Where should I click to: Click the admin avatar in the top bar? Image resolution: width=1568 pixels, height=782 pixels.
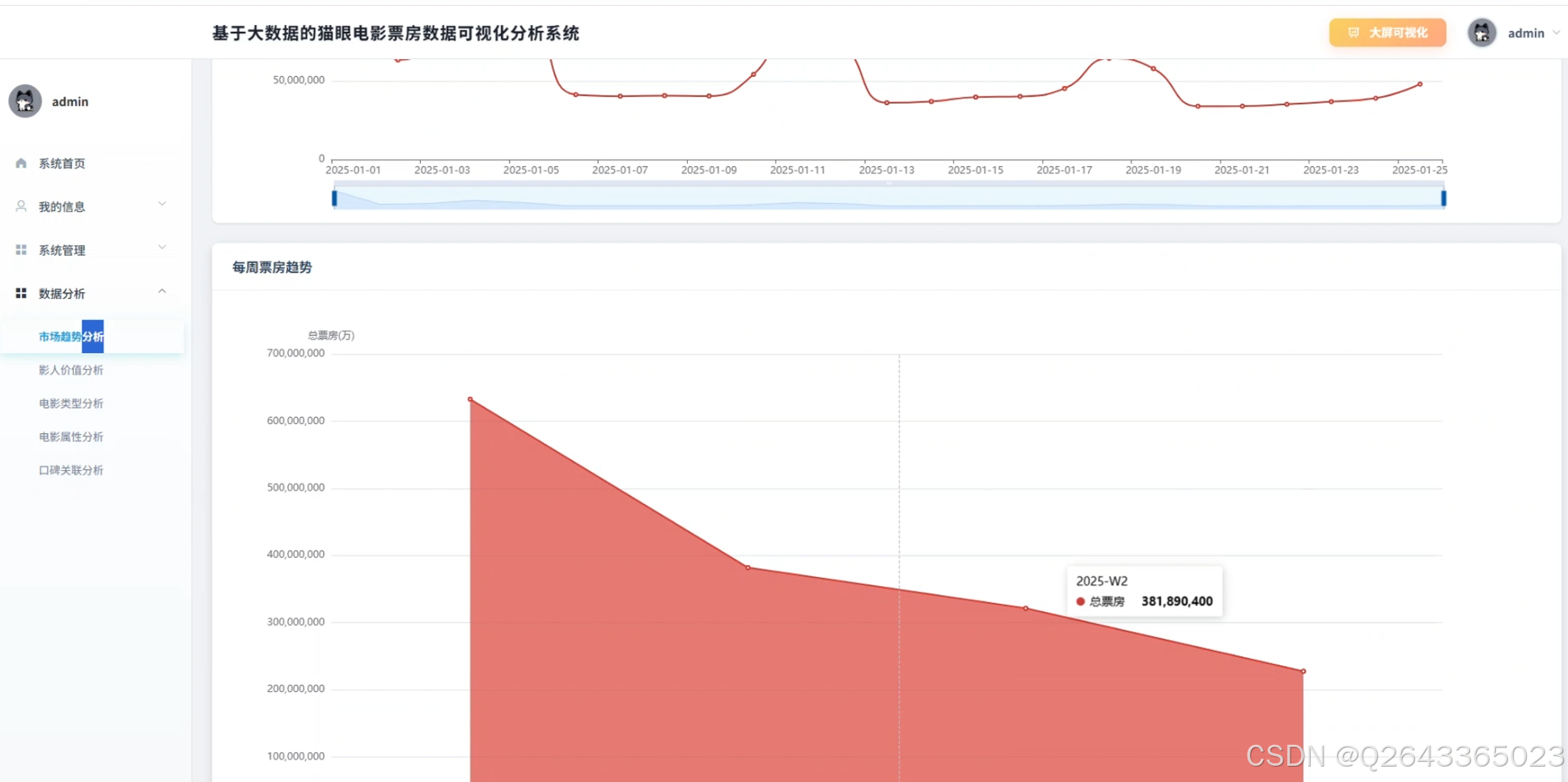(x=1481, y=32)
